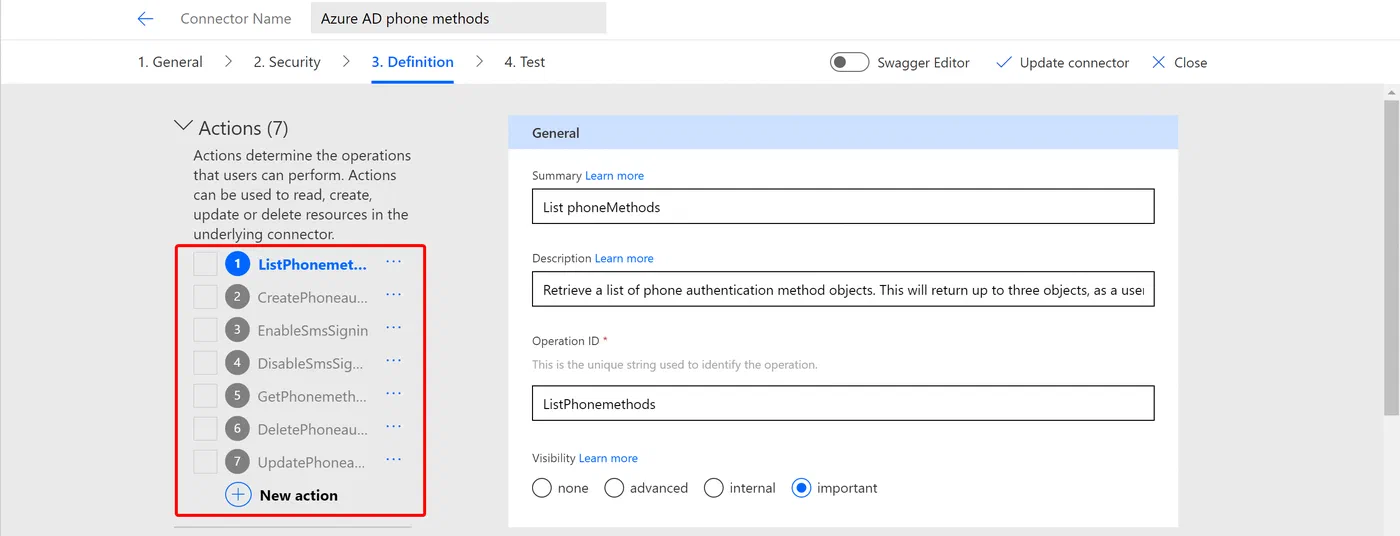Collapse the Actions (7) section chevron

tap(183, 126)
